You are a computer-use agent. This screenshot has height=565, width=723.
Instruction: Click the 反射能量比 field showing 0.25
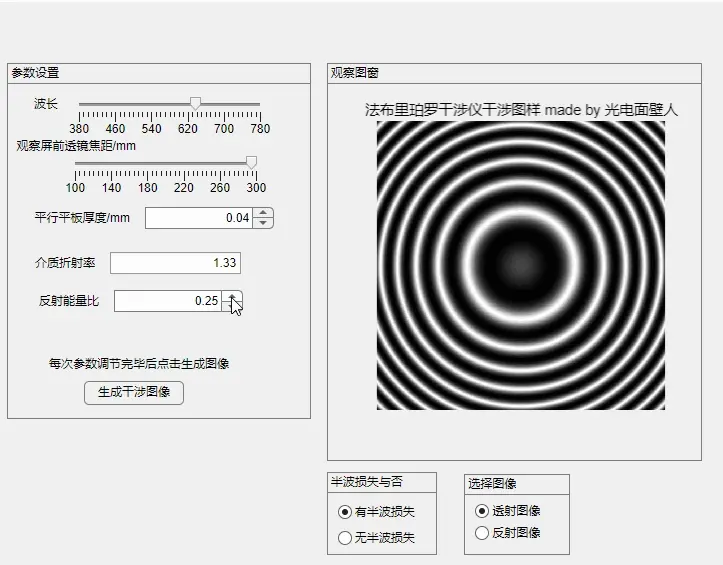click(x=168, y=301)
